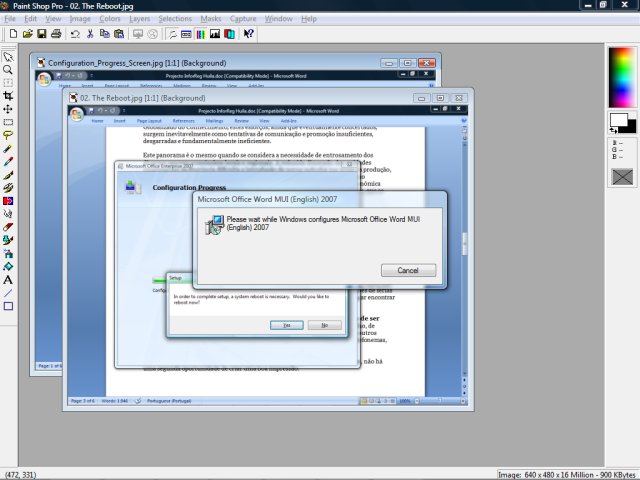This screenshot has height=480, width=640.
Task: Select the Zoom magnifier tool
Action: 8,70
